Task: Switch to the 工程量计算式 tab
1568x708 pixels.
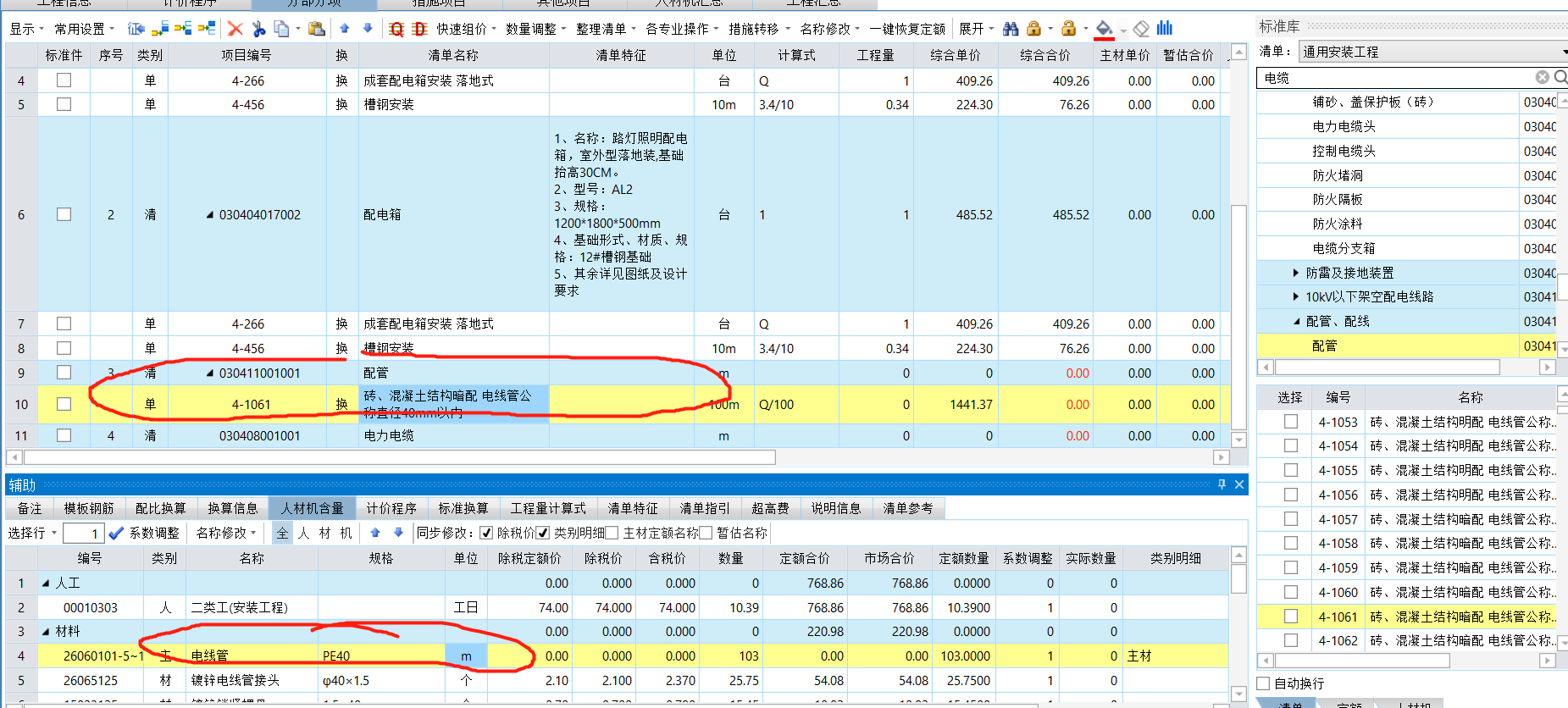Action: click(x=548, y=508)
